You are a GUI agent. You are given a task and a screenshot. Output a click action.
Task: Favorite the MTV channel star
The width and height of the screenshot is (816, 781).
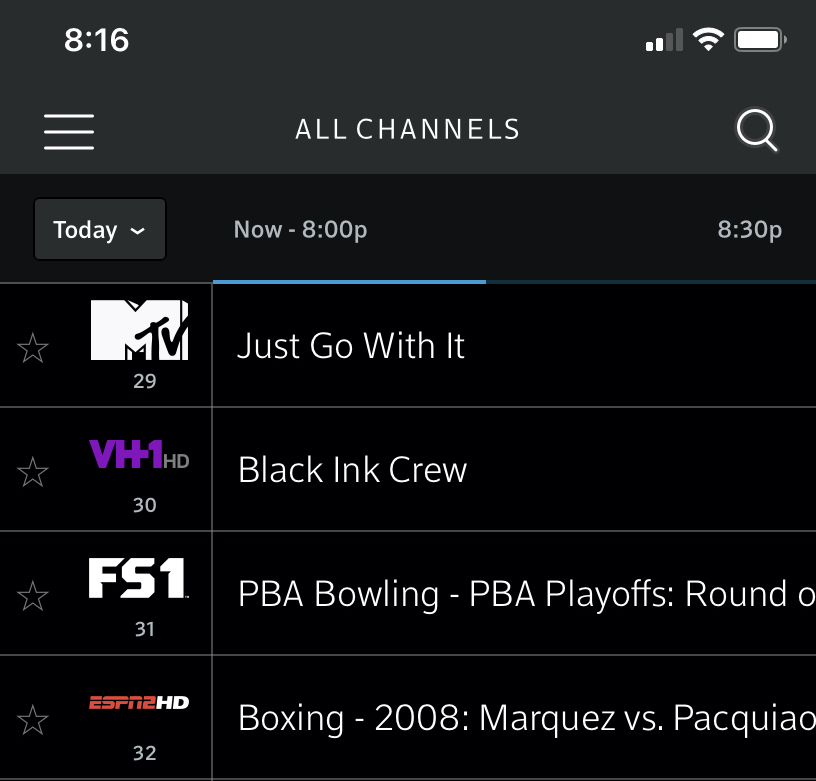[33, 348]
